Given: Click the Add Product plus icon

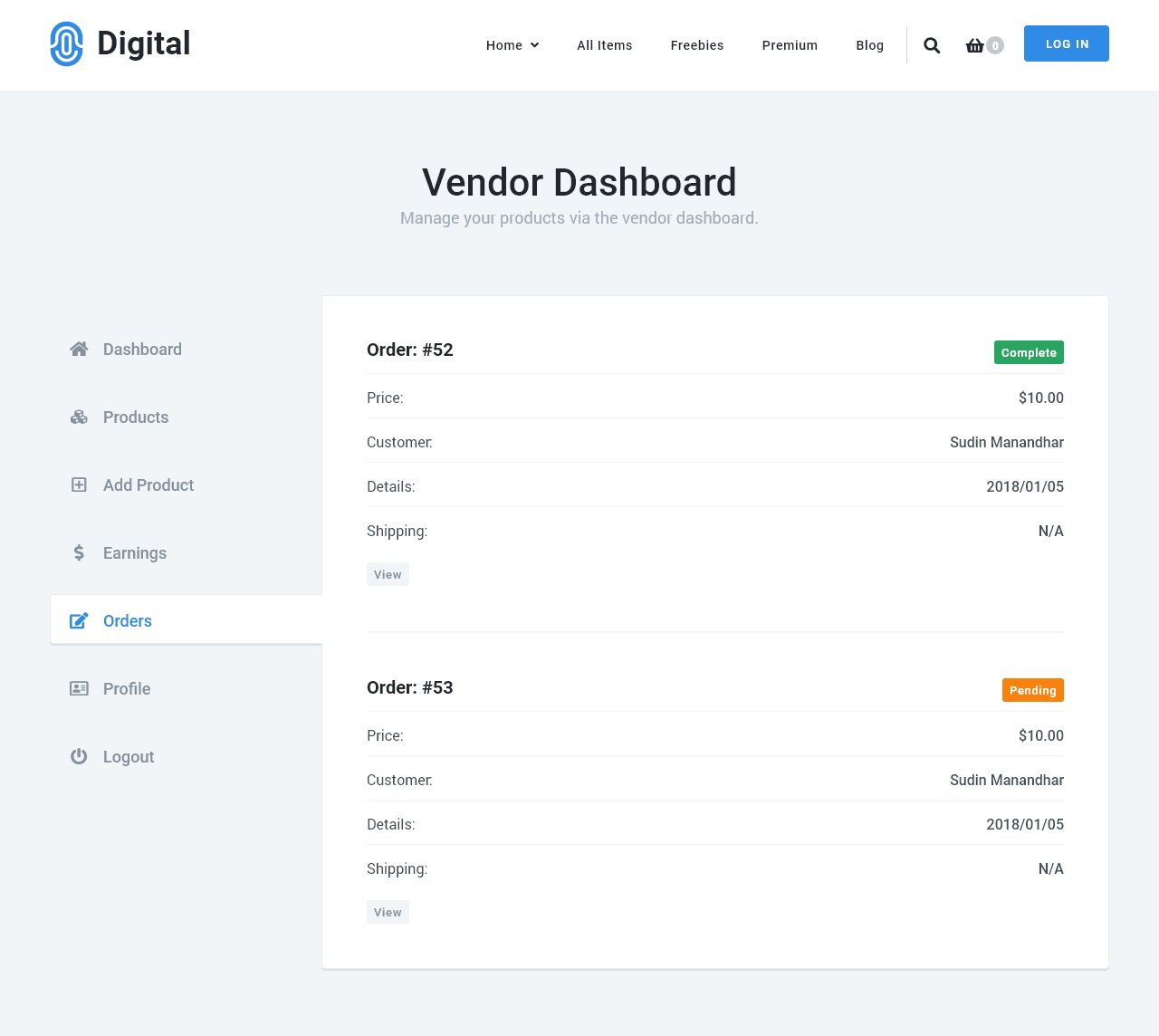Looking at the screenshot, I should point(79,485).
